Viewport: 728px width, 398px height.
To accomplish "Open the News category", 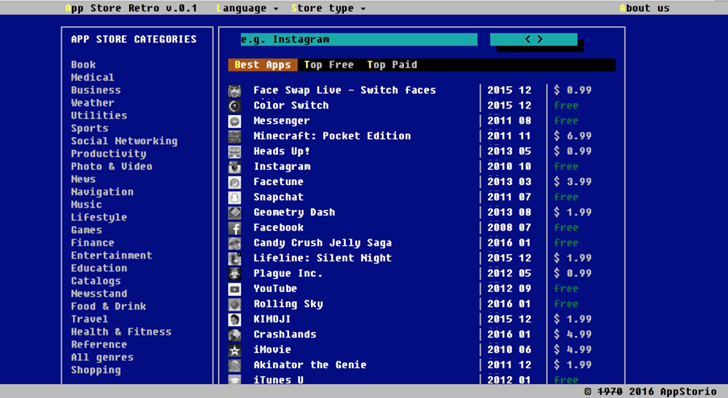I will click(84, 179).
